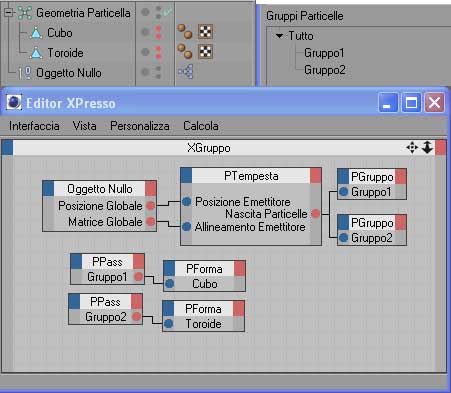Select the XGruppo title bar

[209, 148]
